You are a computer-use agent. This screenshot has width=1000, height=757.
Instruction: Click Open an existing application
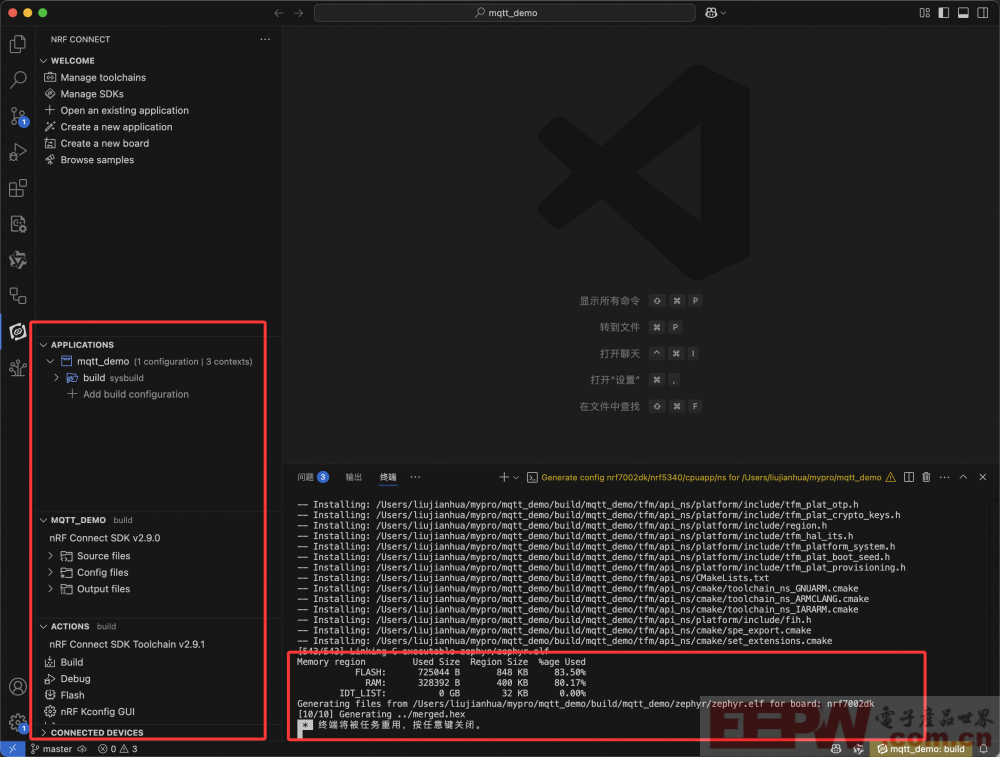point(124,110)
